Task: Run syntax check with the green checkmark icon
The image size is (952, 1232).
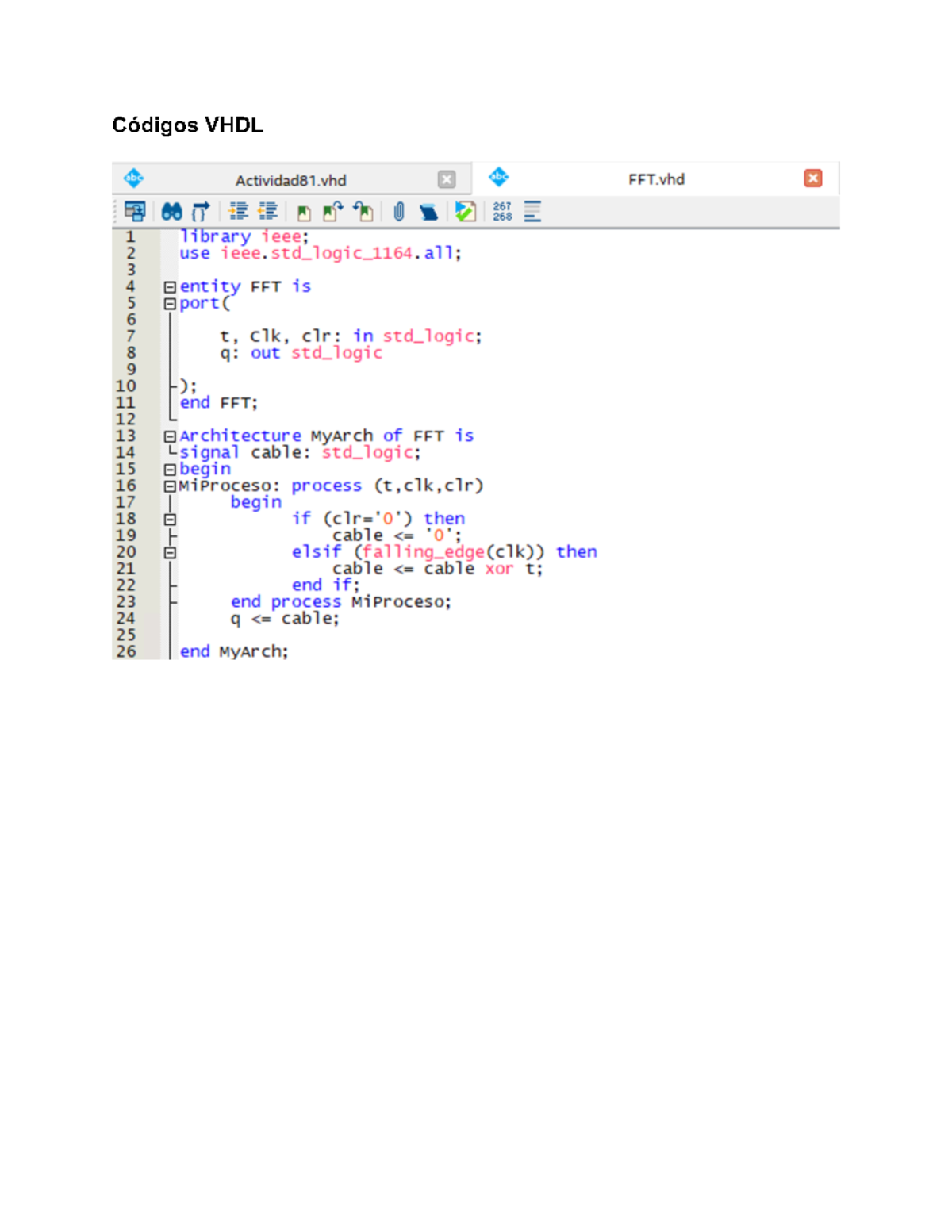Action: [x=465, y=212]
